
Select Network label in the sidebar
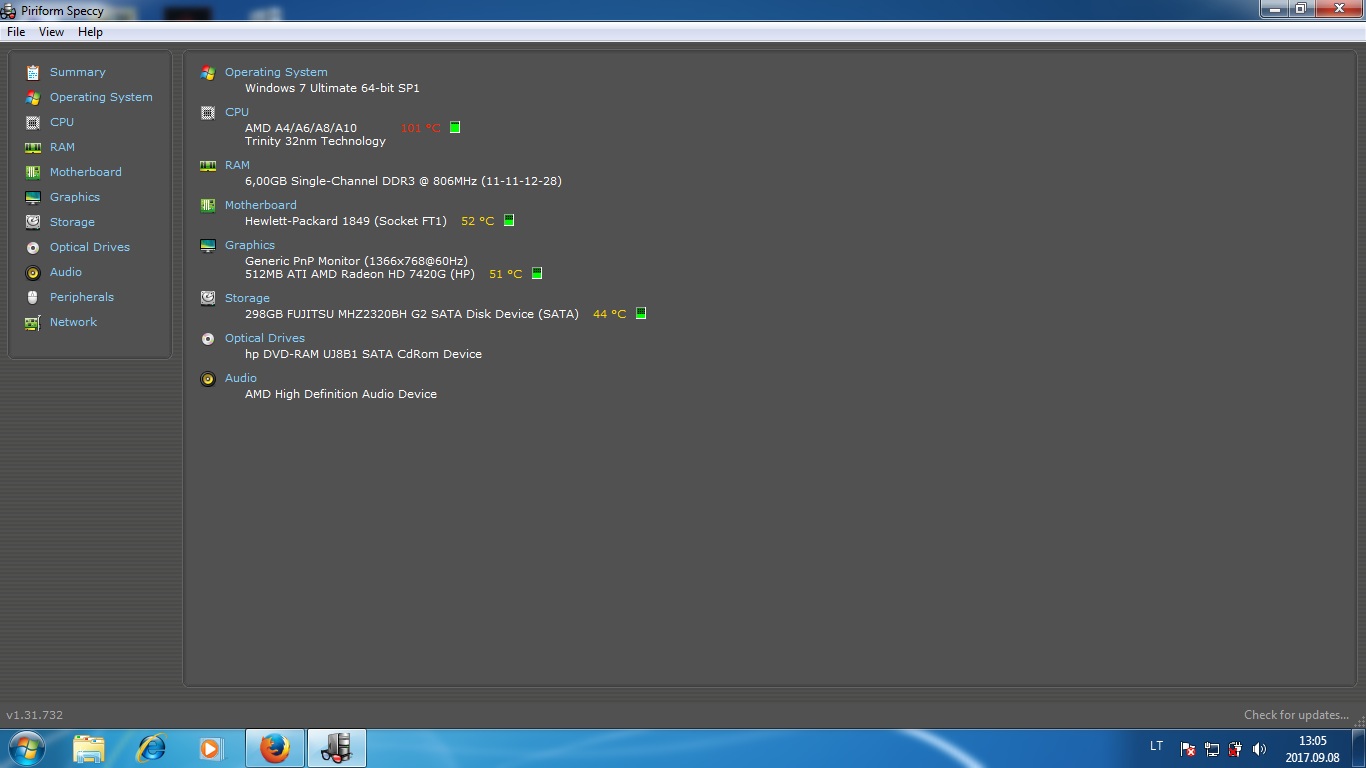[x=73, y=322]
